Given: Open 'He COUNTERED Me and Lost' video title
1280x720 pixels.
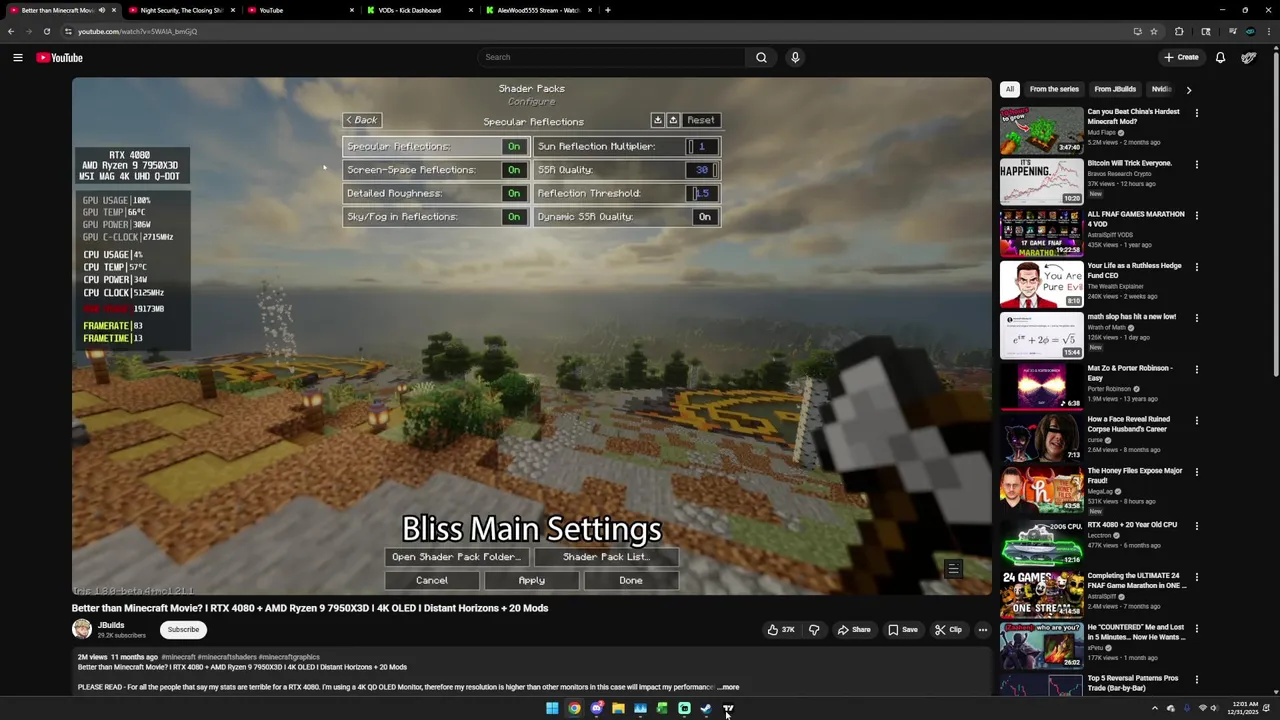Looking at the screenshot, I should 1135,632.
